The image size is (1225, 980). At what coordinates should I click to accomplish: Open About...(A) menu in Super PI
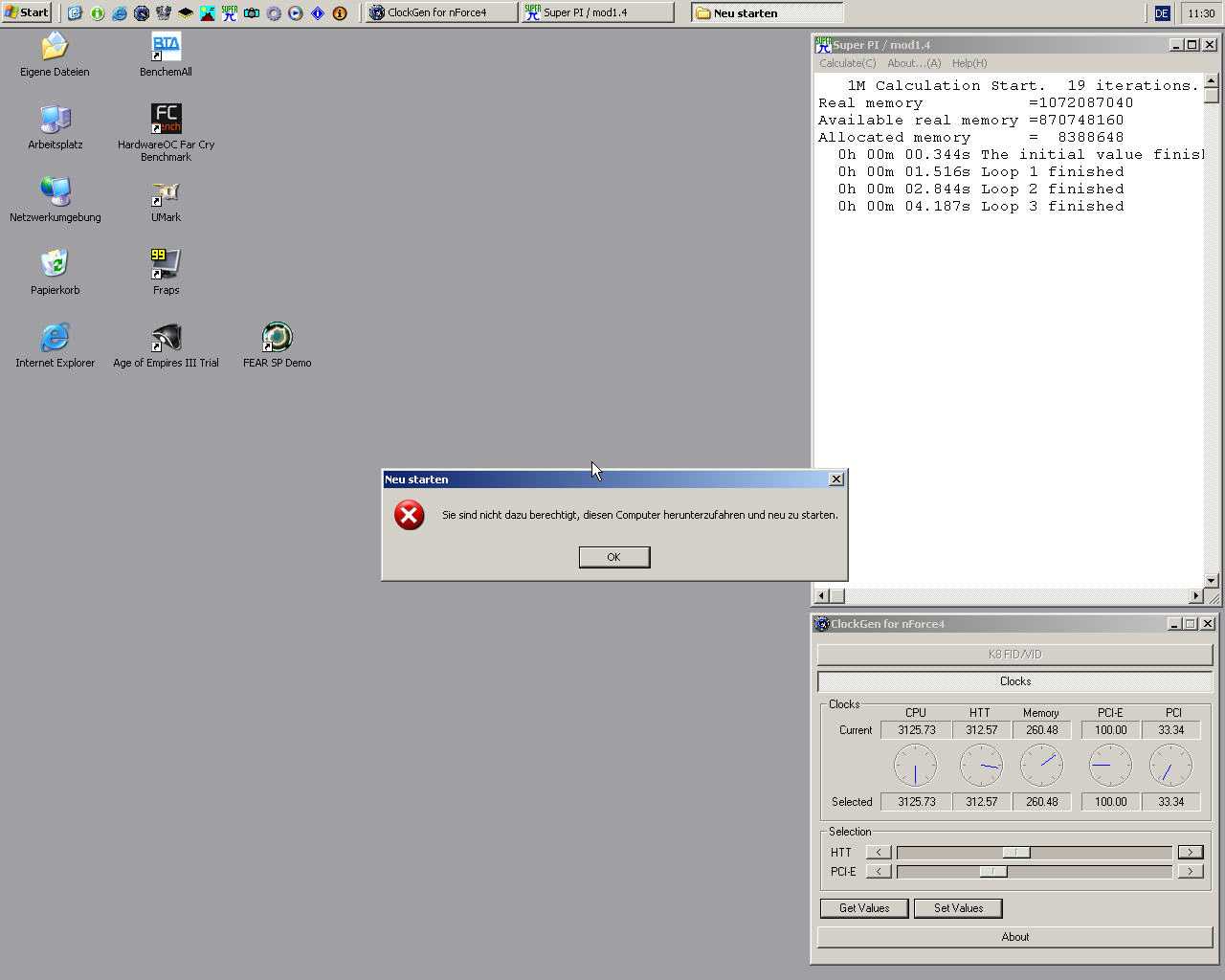[x=914, y=63]
